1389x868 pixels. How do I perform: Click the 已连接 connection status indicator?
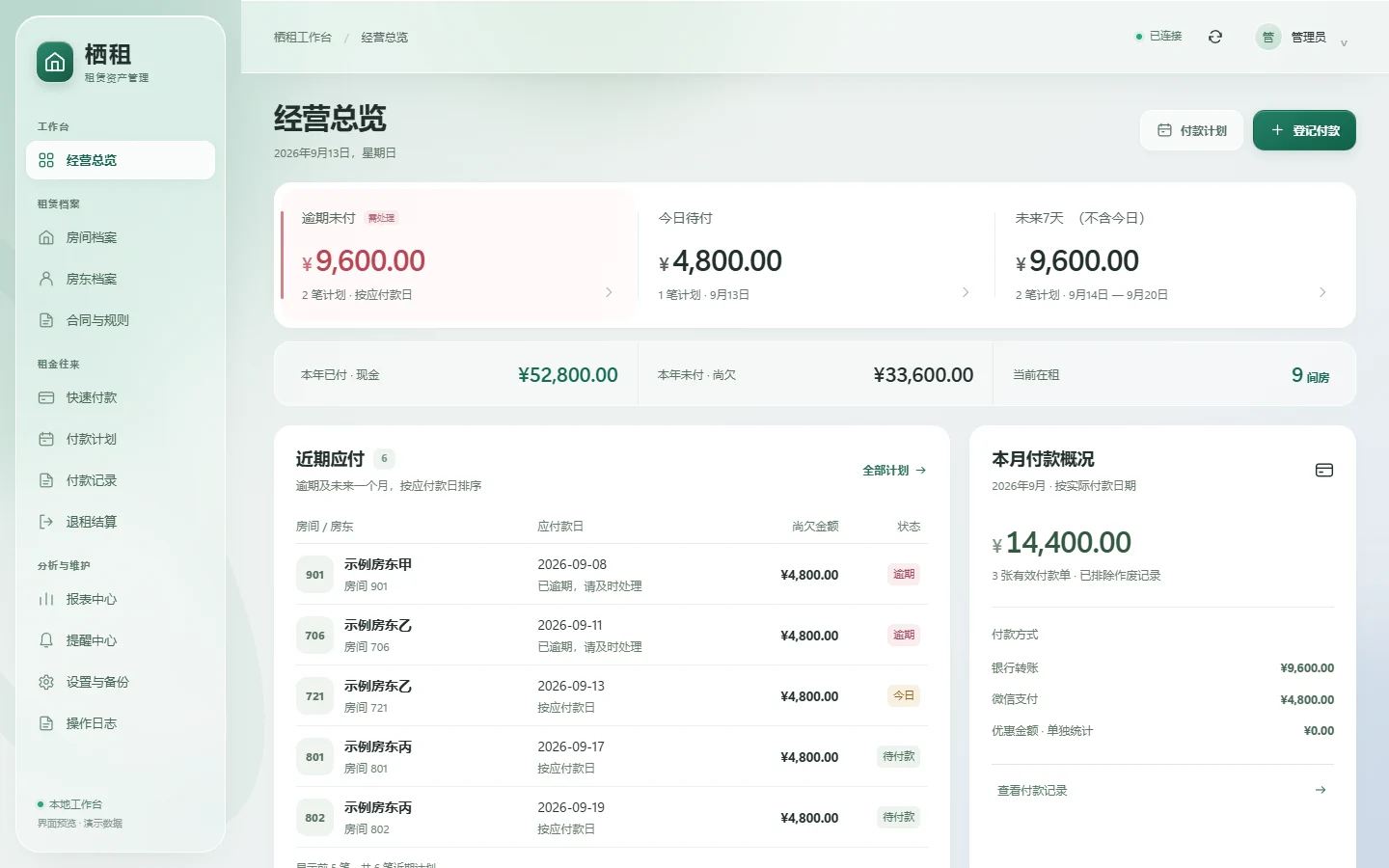tap(1158, 36)
